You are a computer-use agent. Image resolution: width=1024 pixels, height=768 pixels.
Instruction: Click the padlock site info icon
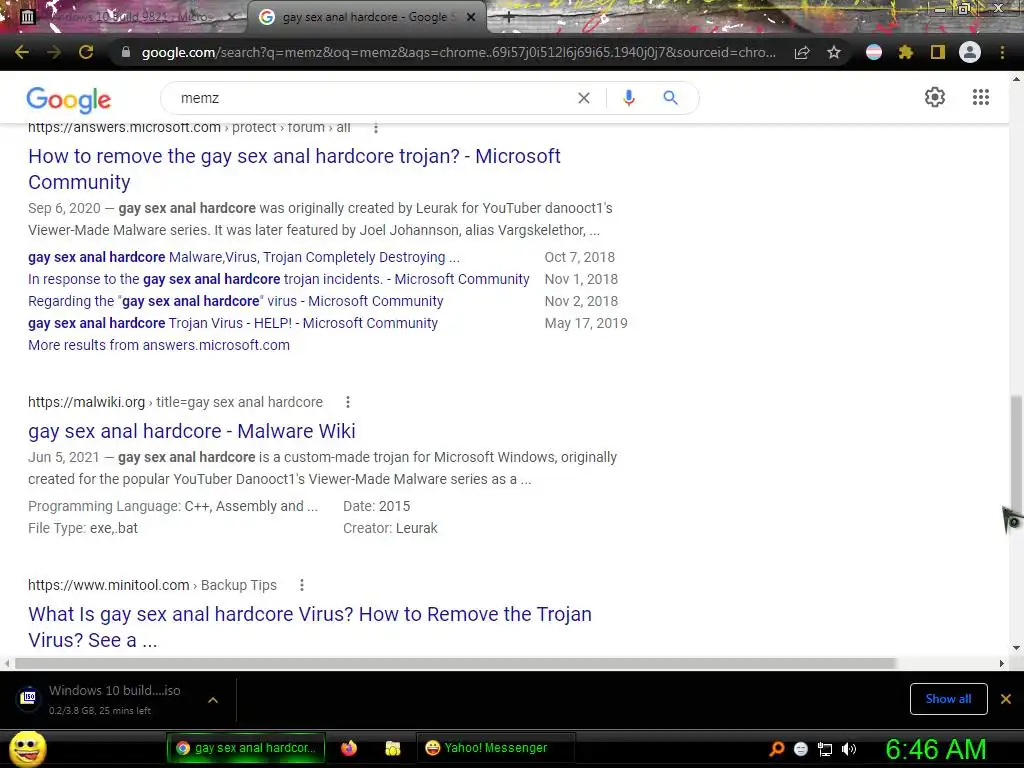pos(125,52)
